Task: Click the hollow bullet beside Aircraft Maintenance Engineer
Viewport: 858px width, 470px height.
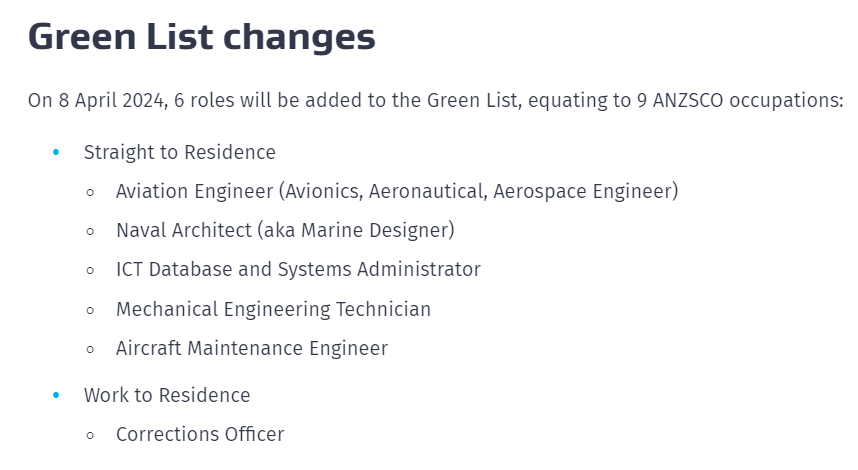Action: click(91, 349)
